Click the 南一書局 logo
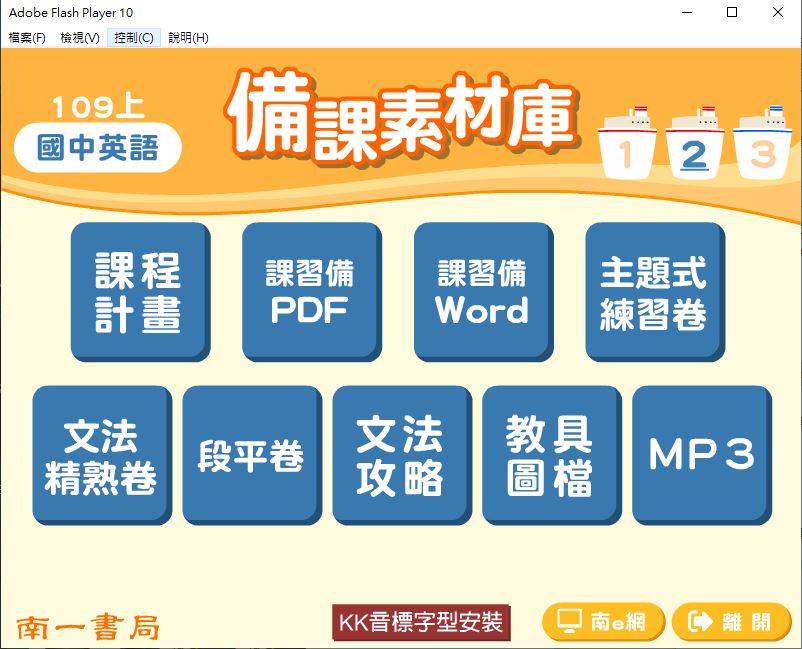Screen dimensions: 802x649 coord(88,628)
